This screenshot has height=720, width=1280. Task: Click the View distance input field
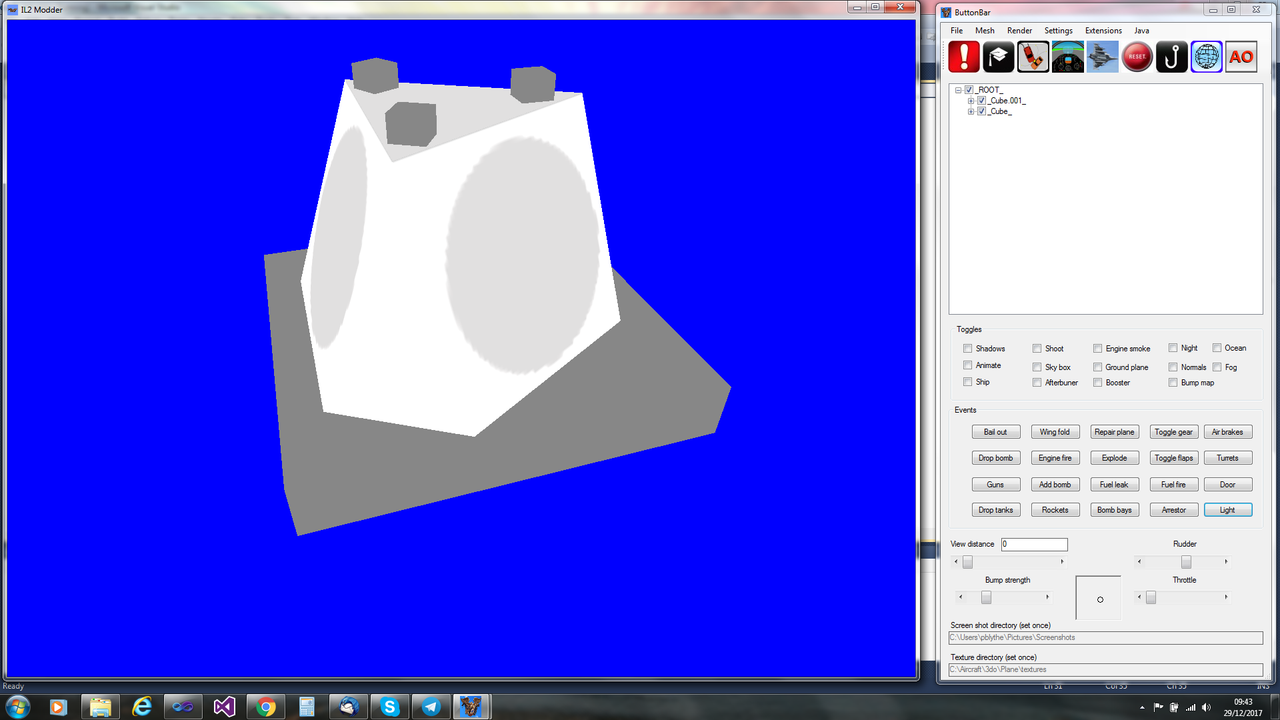coord(1033,544)
